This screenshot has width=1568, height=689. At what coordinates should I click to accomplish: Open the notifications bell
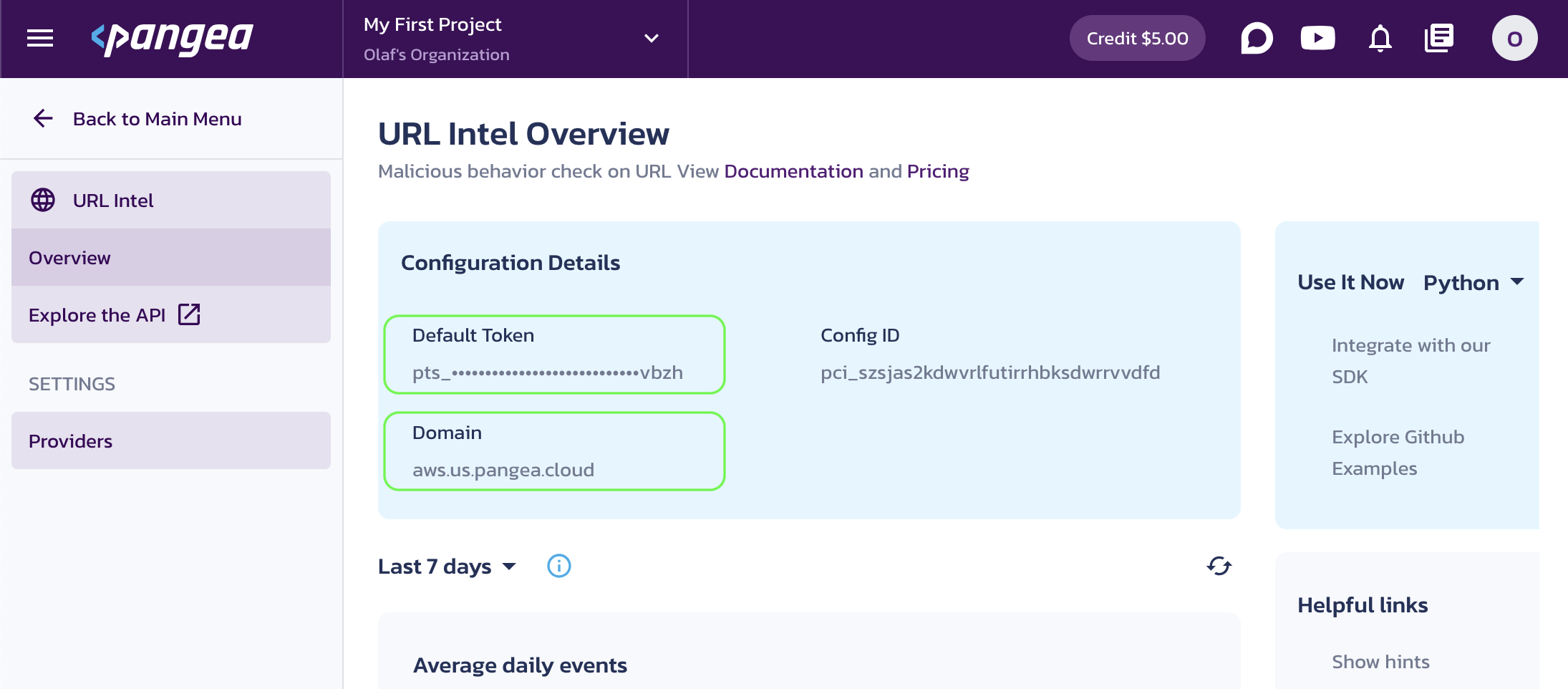pos(1380,38)
